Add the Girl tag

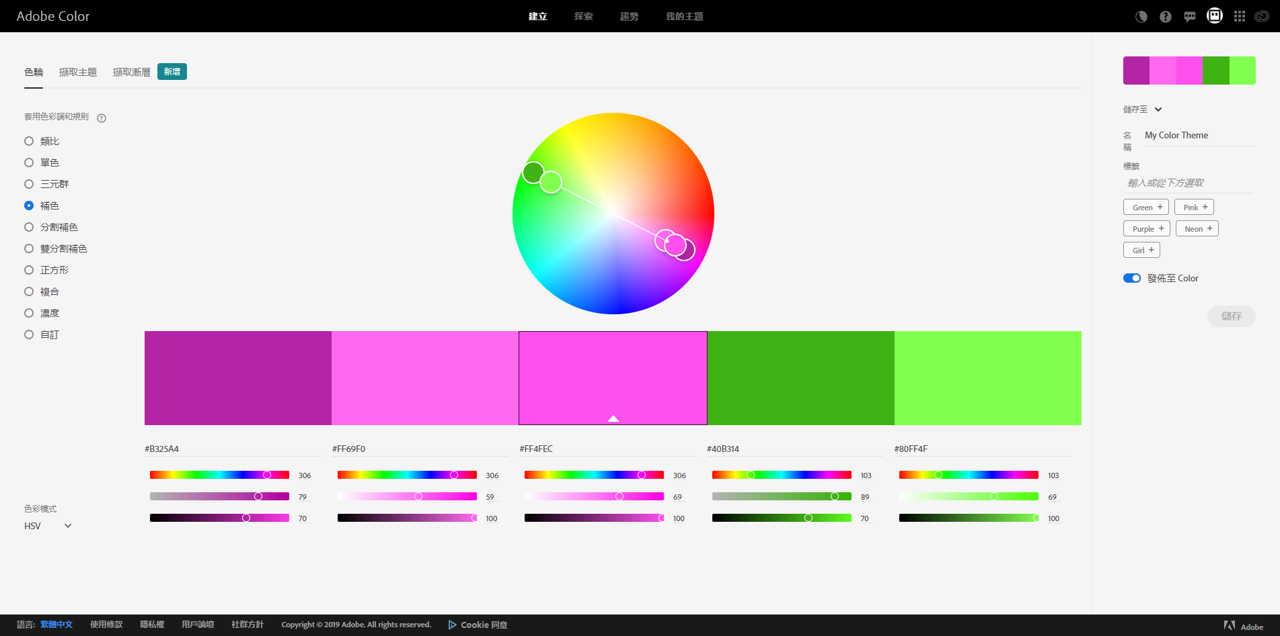[x=1141, y=250]
